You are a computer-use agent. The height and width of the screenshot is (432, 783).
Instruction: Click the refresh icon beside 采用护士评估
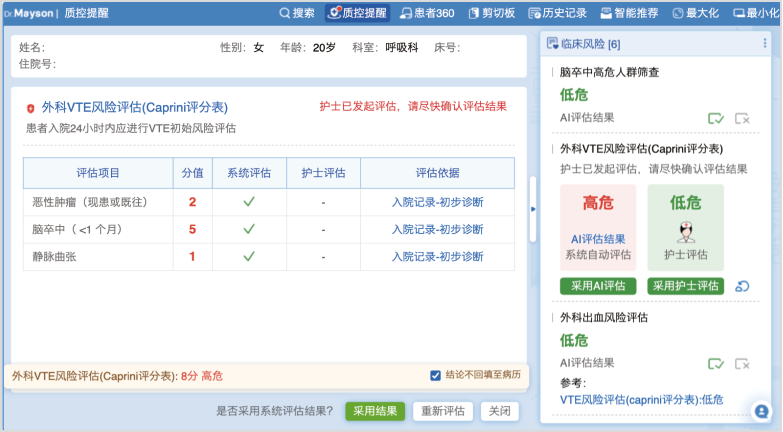click(742, 286)
